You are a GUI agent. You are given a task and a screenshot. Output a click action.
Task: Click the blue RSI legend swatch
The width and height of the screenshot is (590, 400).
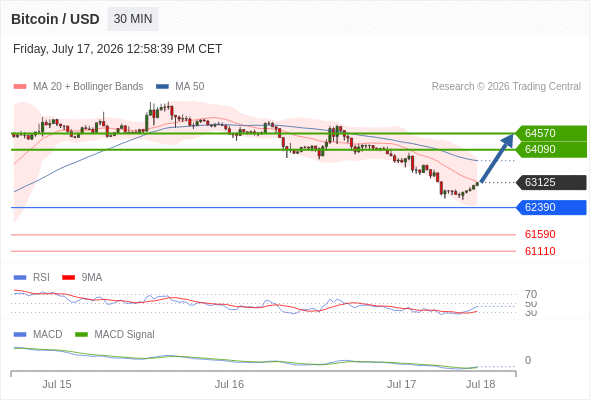20,278
